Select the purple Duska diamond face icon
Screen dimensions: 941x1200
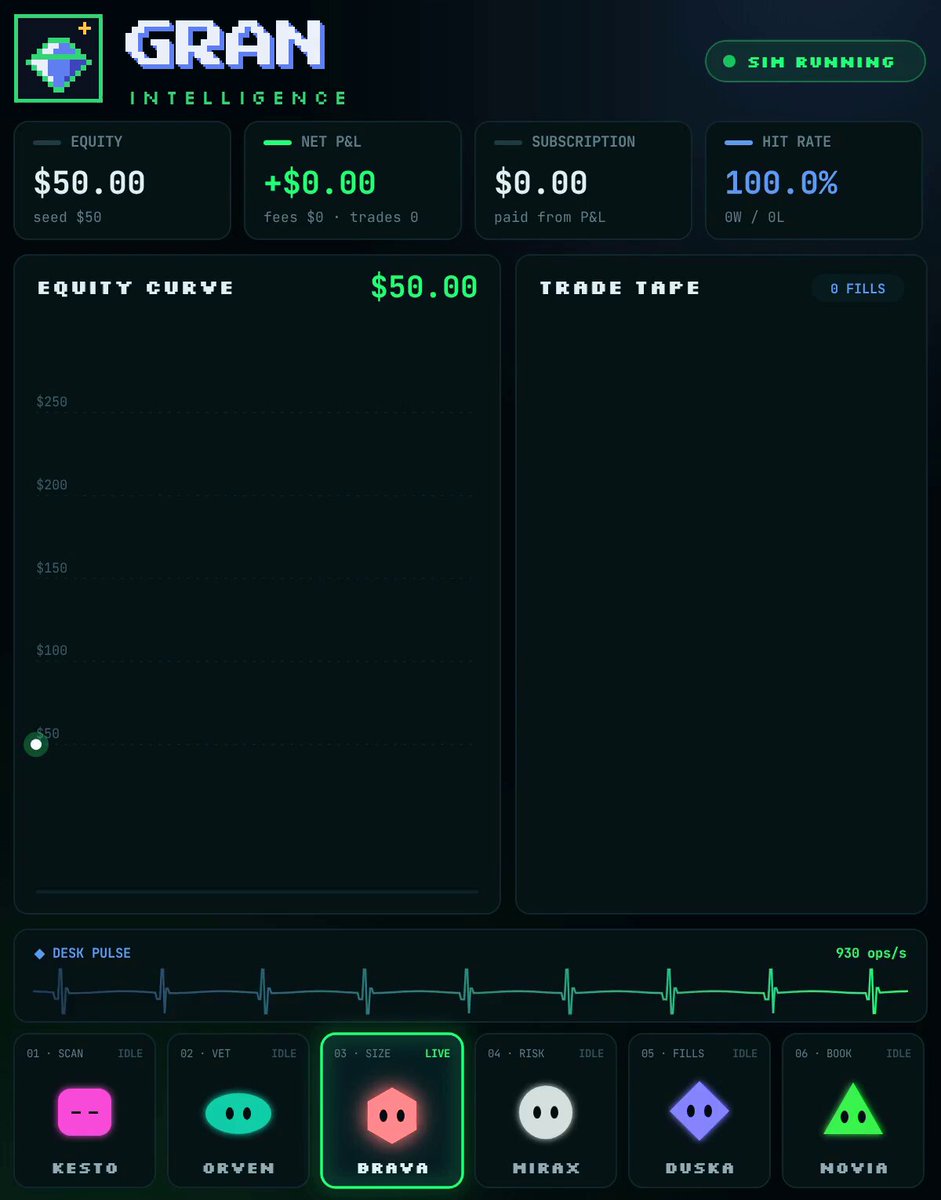point(699,1111)
